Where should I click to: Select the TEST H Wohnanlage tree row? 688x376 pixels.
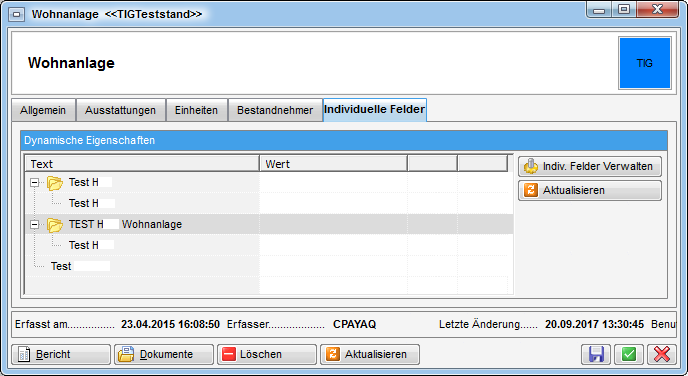point(269,225)
